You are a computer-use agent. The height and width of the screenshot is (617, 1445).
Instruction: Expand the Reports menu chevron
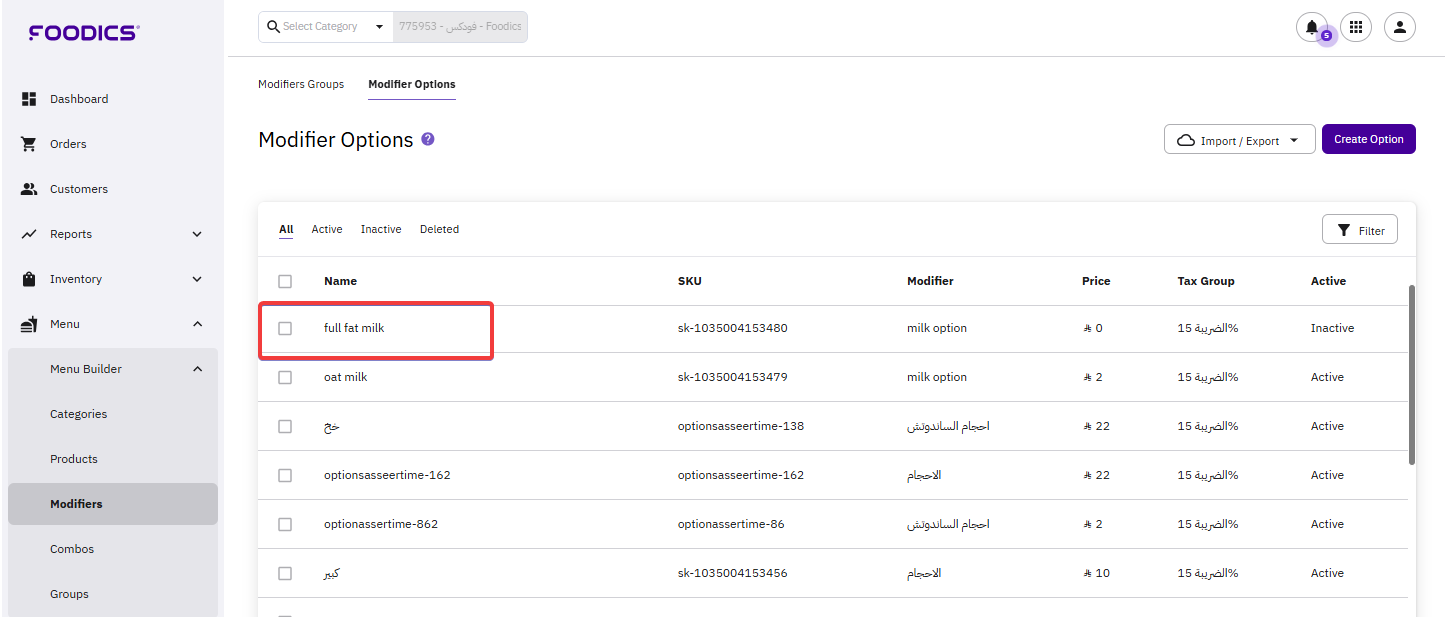point(197,234)
